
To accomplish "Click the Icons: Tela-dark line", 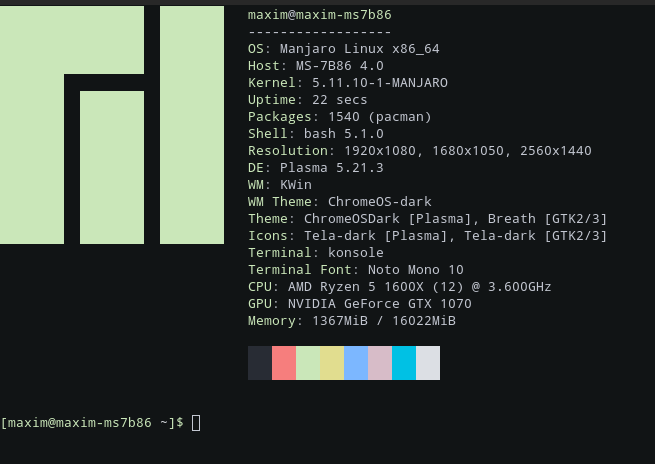I will click(427, 236).
